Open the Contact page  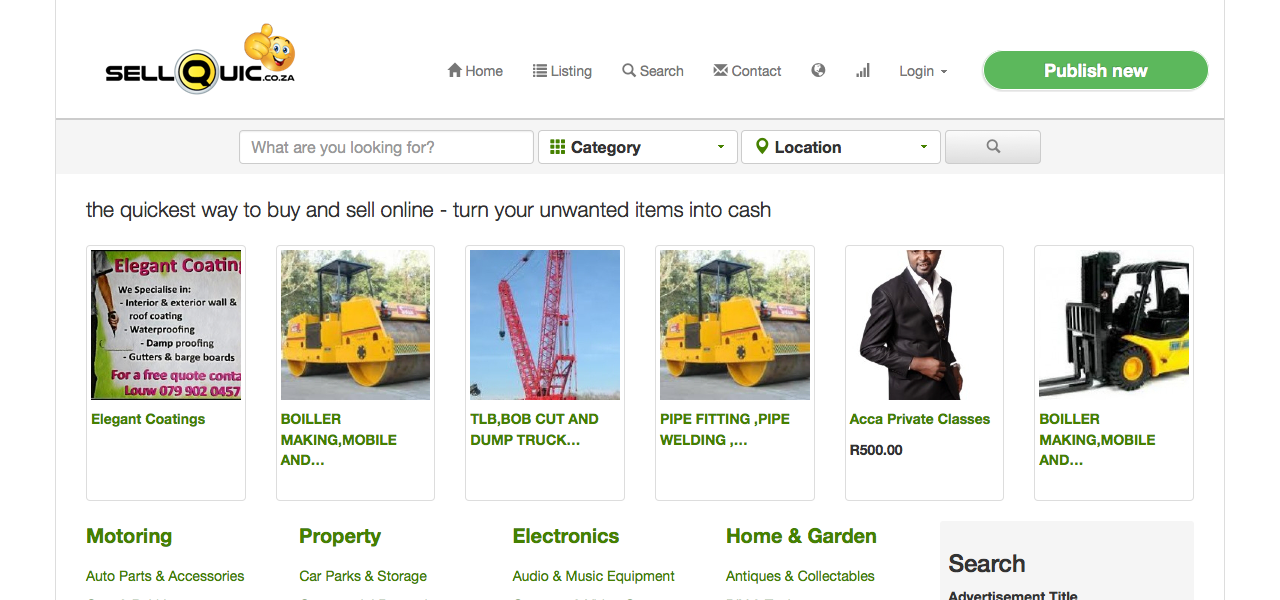[747, 71]
